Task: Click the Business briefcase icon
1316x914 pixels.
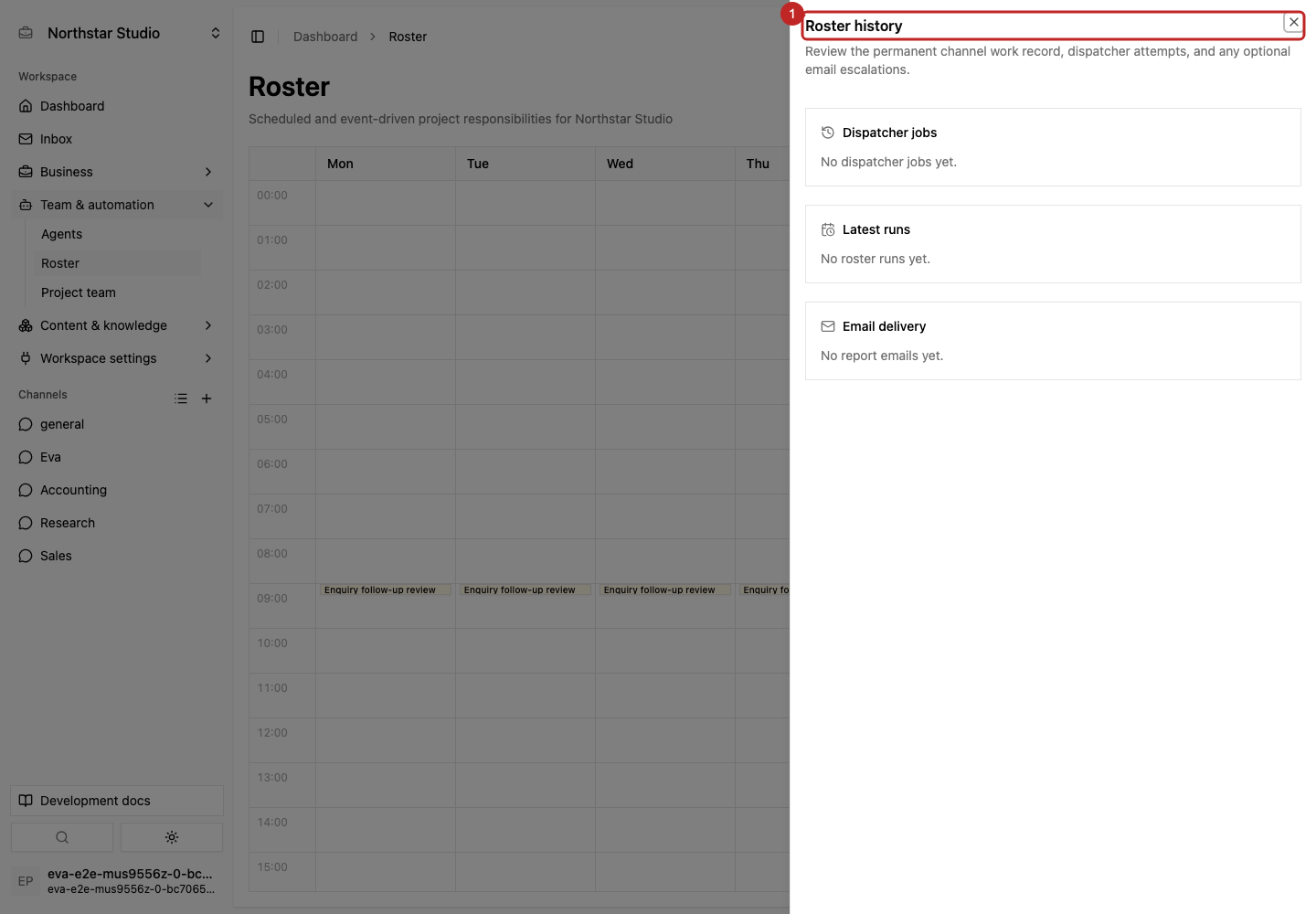Action: click(26, 172)
